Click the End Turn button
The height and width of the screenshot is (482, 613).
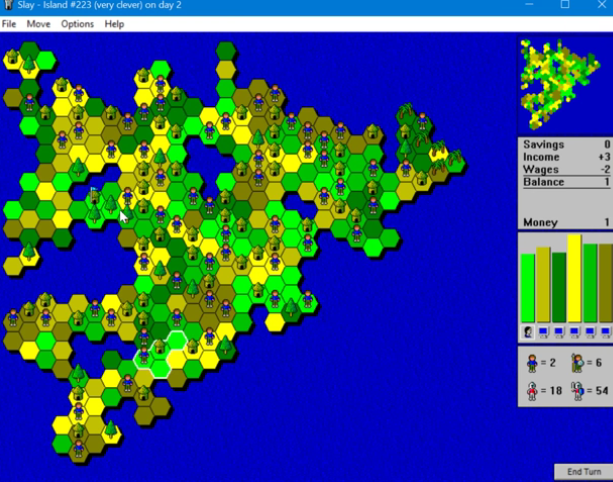(x=582, y=471)
